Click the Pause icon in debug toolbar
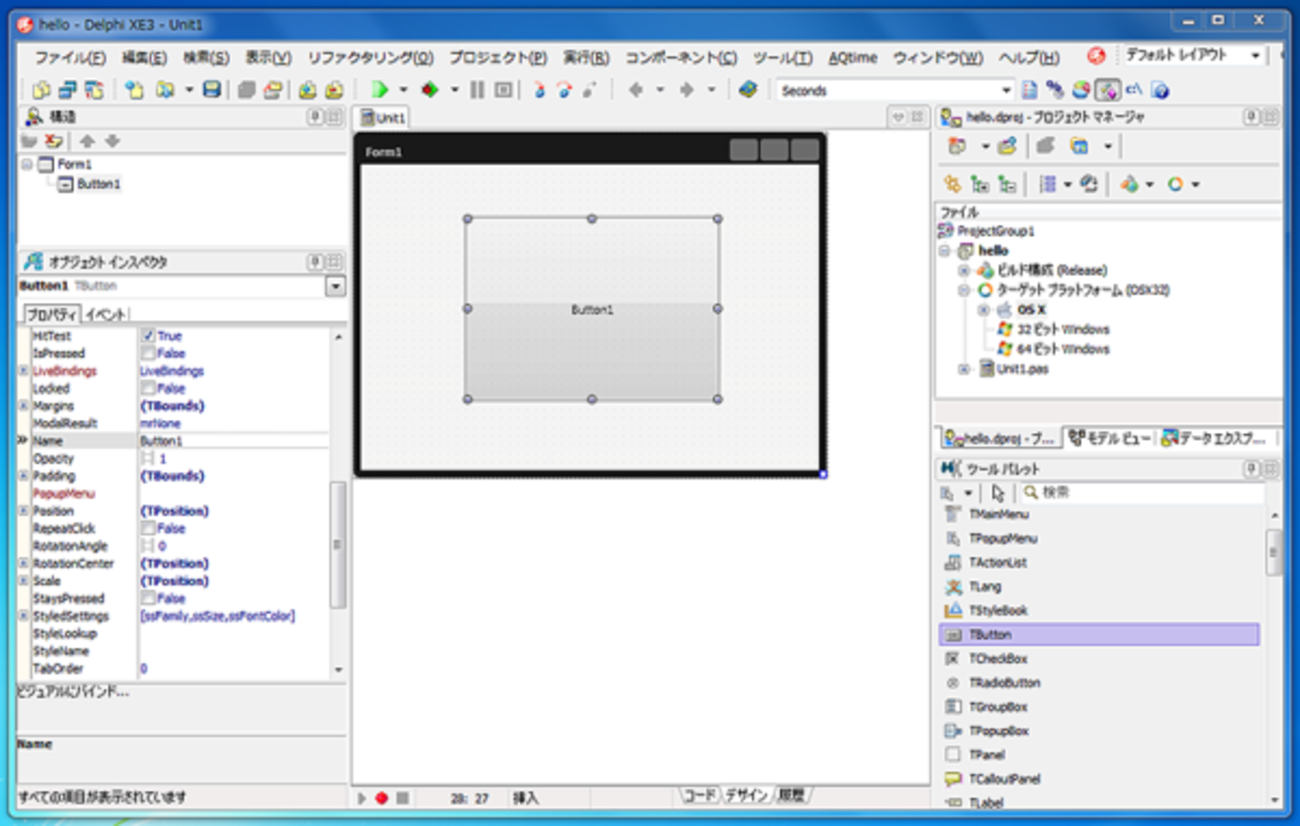The height and width of the screenshot is (826, 1300). (477, 90)
